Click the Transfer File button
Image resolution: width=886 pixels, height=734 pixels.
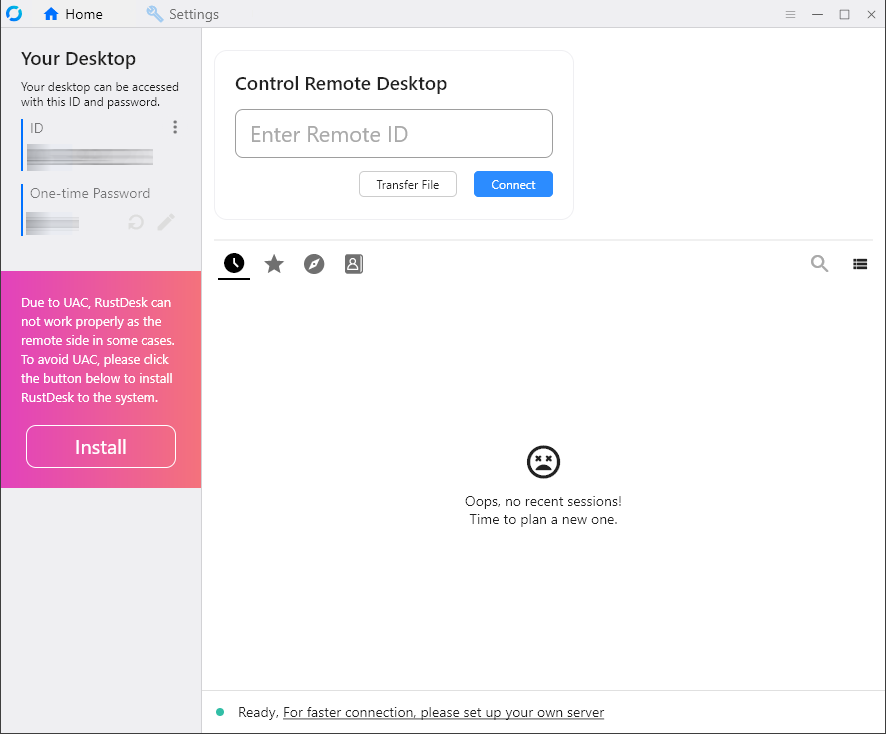click(x=407, y=184)
